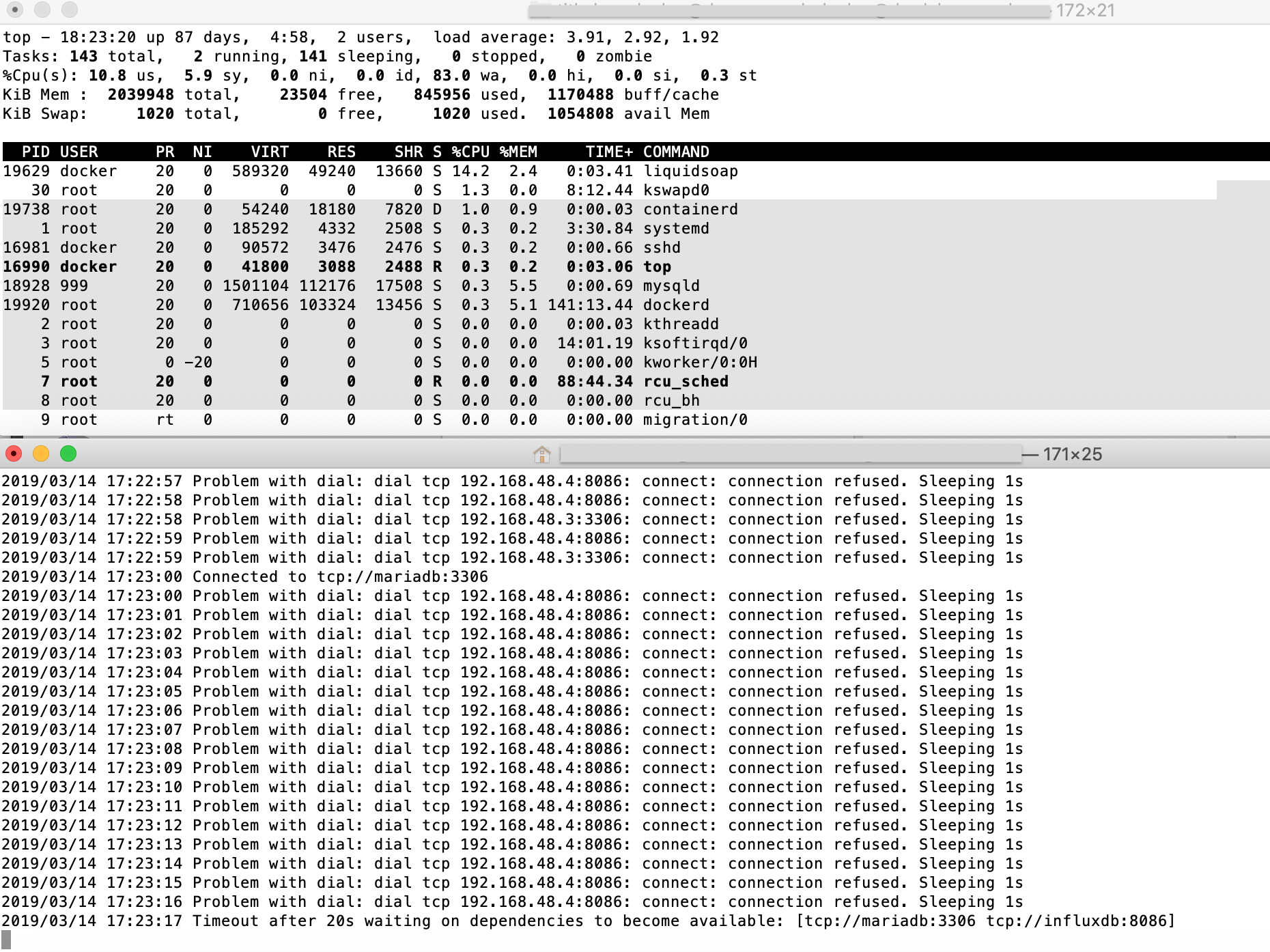Click the cursor block in the lower terminal
The image size is (1270, 952).
(x=6, y=940)
